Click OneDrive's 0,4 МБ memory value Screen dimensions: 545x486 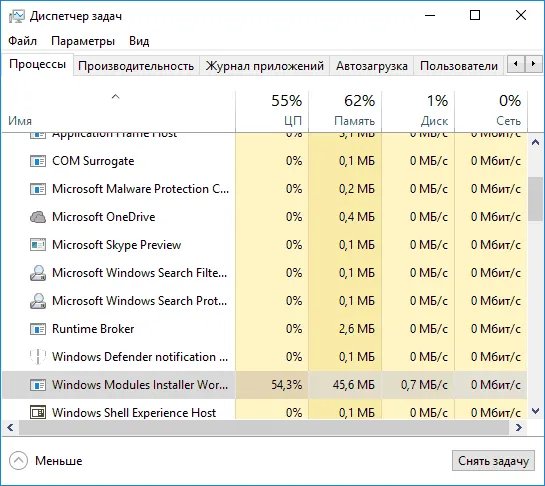357,217
